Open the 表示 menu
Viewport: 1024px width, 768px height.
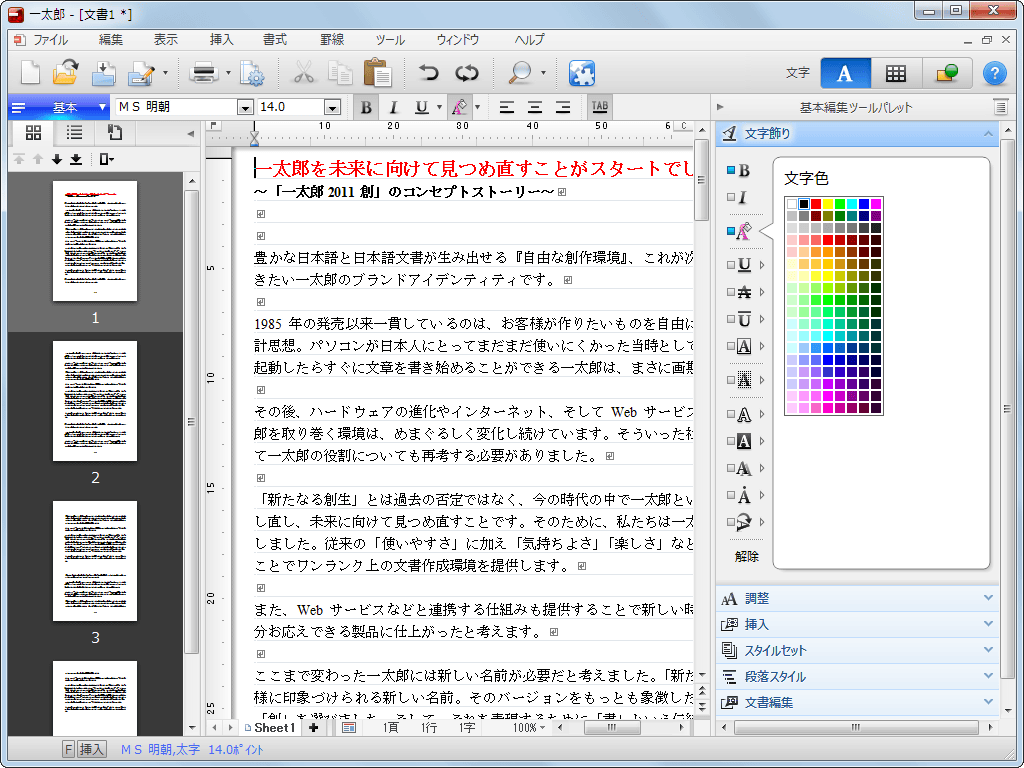coord(165,40)
